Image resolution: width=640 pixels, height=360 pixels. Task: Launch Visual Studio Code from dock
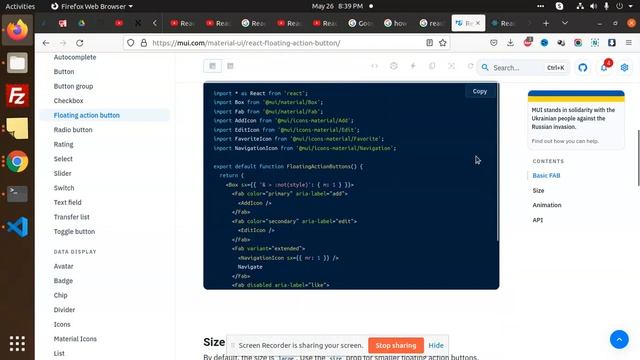[17, 227]
